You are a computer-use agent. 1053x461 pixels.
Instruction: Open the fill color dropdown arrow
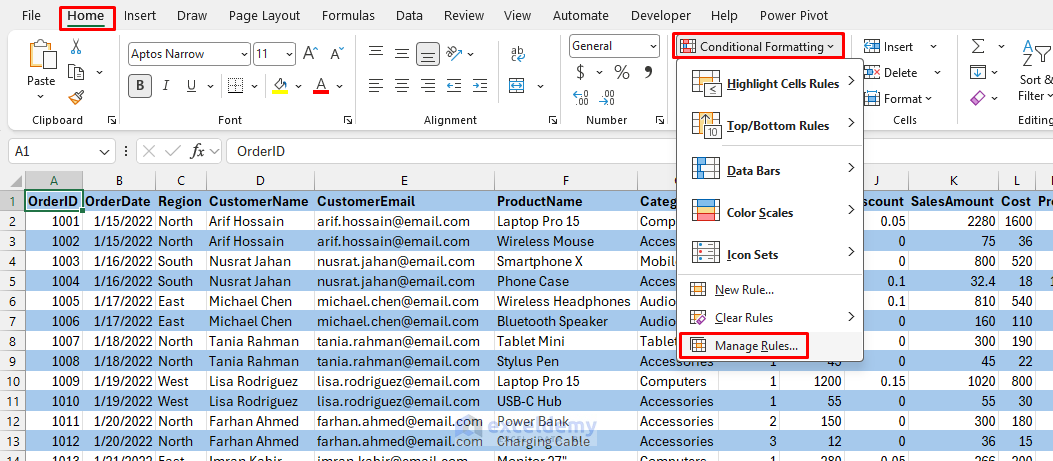click(298, 86)
